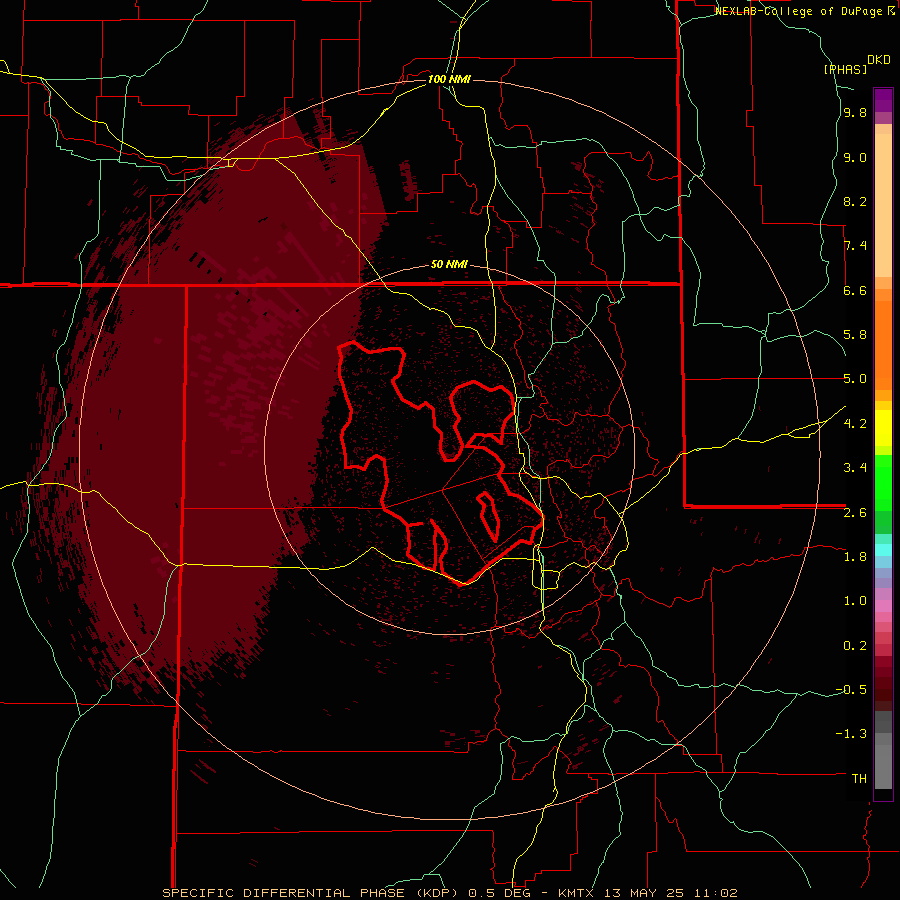
Task: Click the purple band topping the color scale
Action: tap(883, 100)
